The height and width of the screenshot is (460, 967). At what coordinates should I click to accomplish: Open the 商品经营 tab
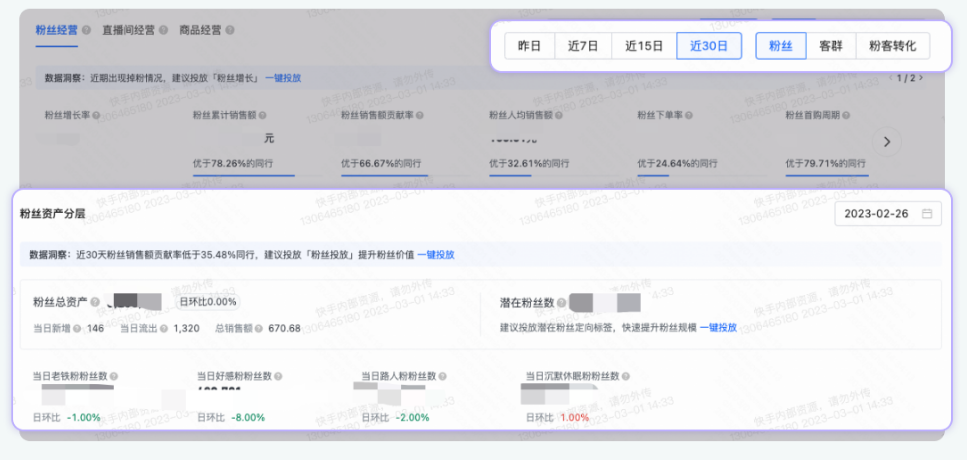pos(200,30)
